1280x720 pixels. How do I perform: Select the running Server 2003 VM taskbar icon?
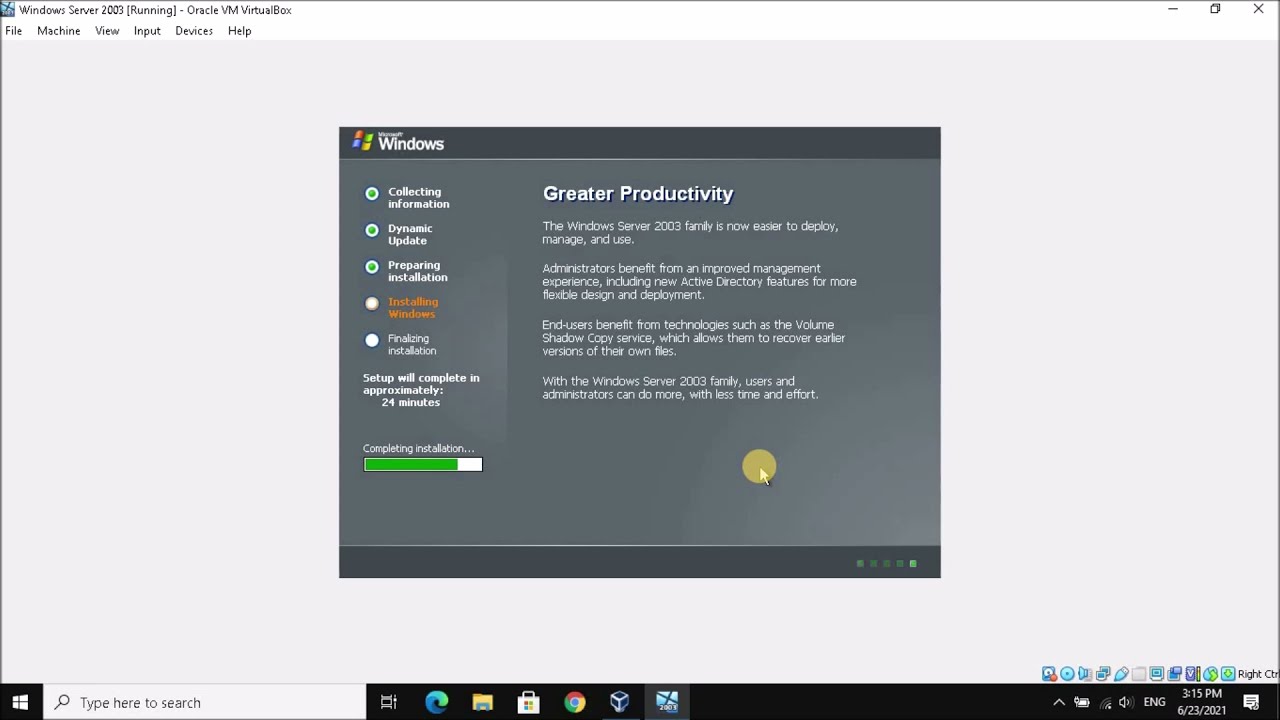(x=667, y=702)
